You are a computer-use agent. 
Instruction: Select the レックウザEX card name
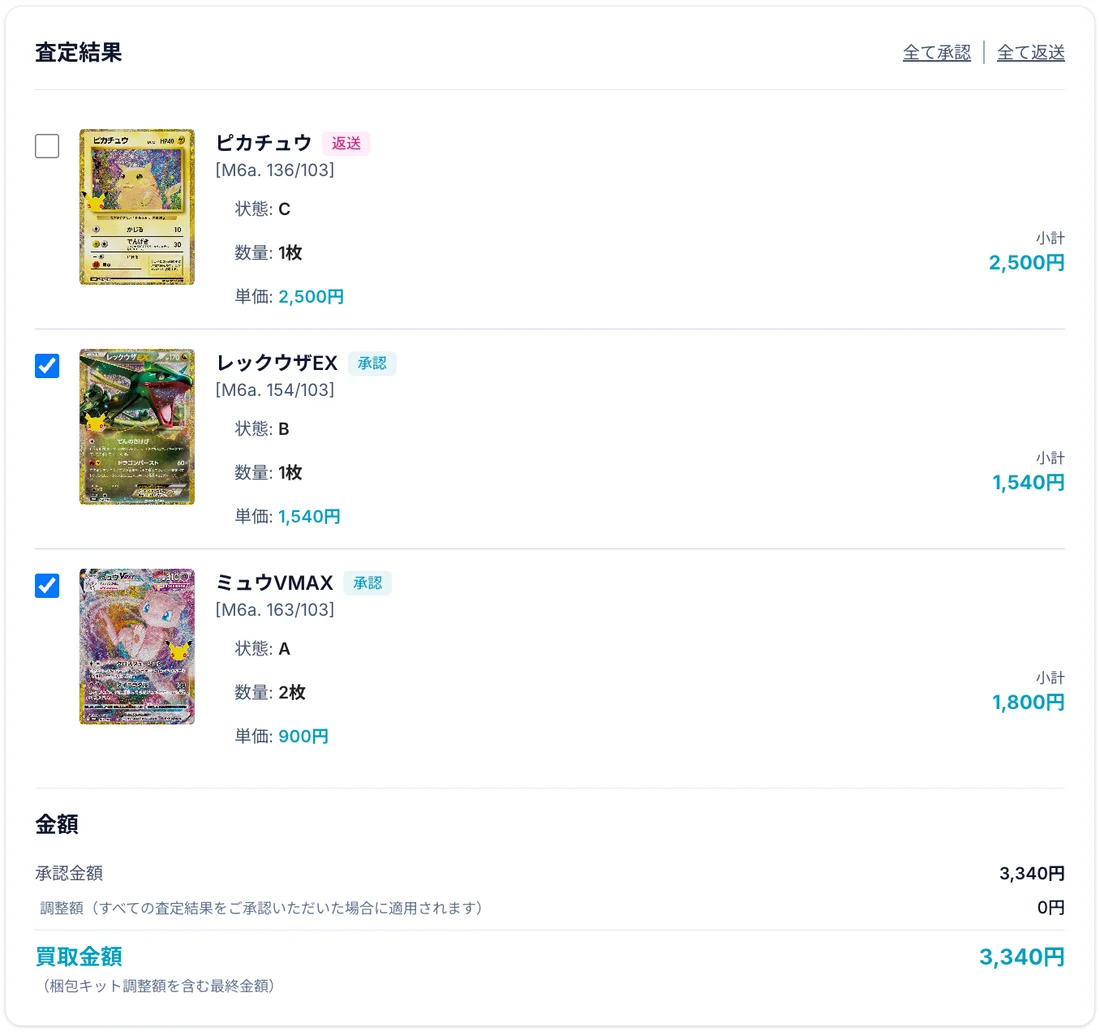[276, 363]
